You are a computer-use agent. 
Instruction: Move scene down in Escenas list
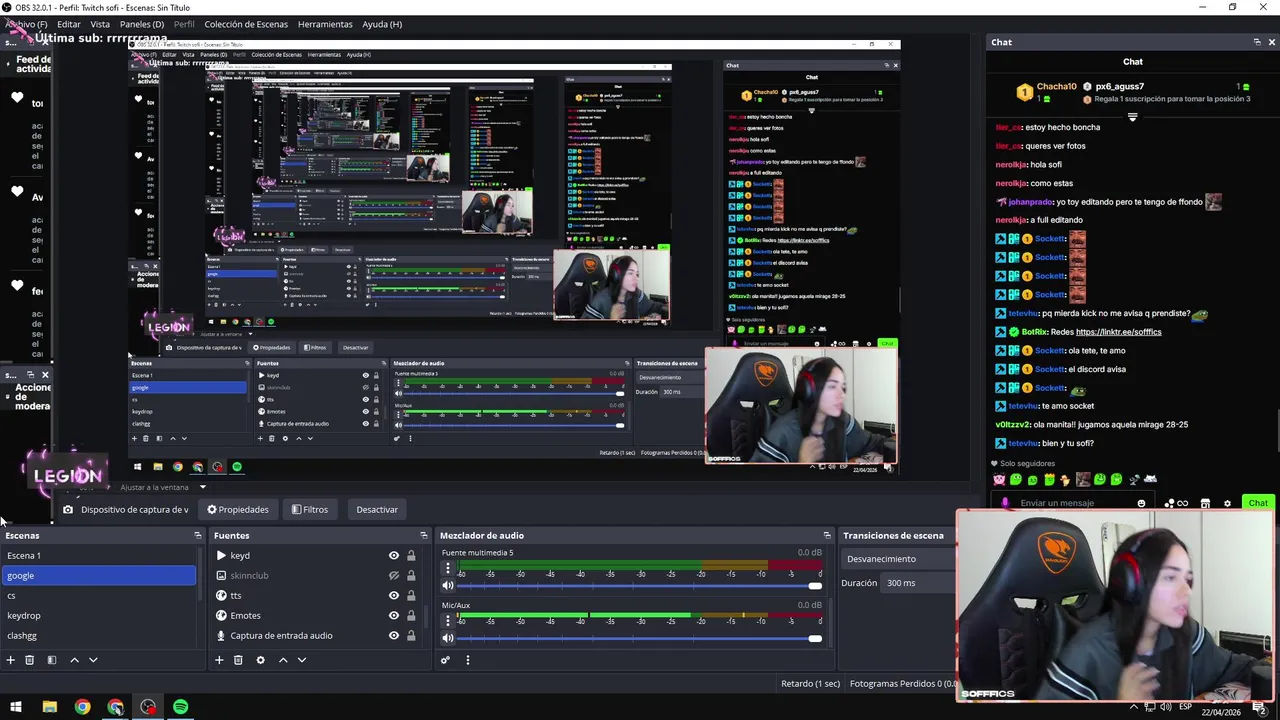click(x=93, y=660)
